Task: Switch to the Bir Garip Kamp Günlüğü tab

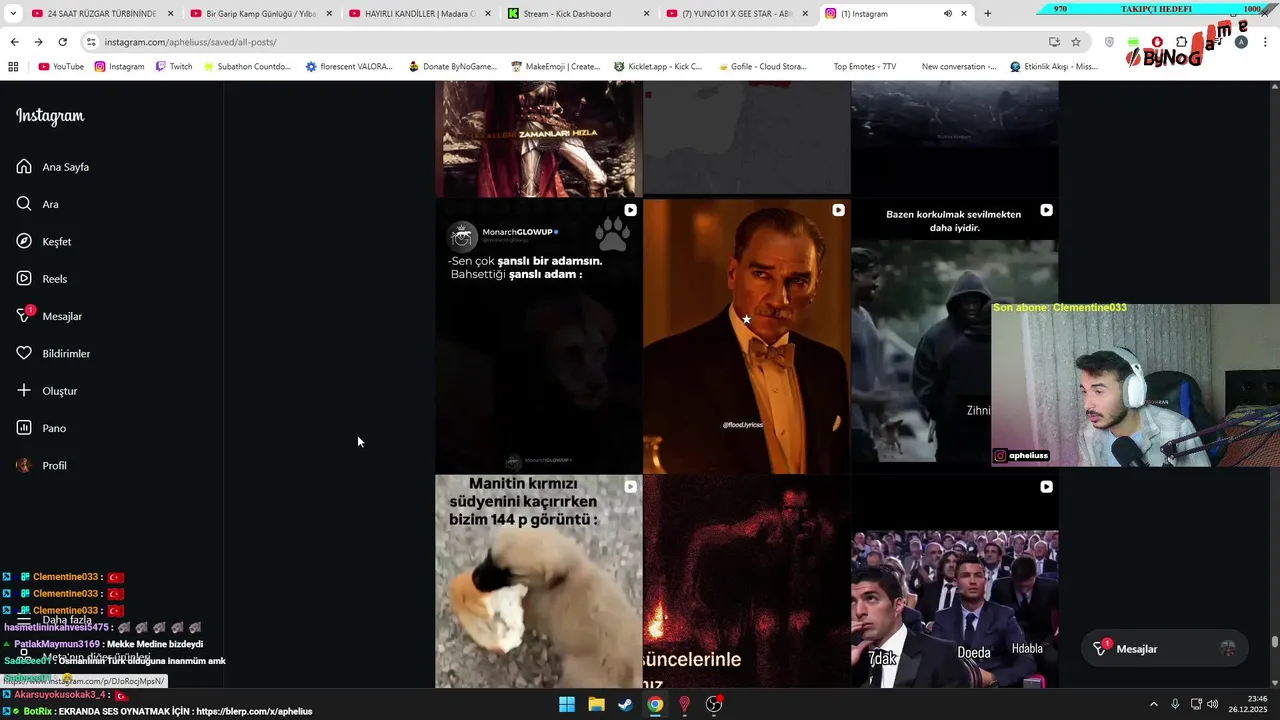Action: point(261,14)
